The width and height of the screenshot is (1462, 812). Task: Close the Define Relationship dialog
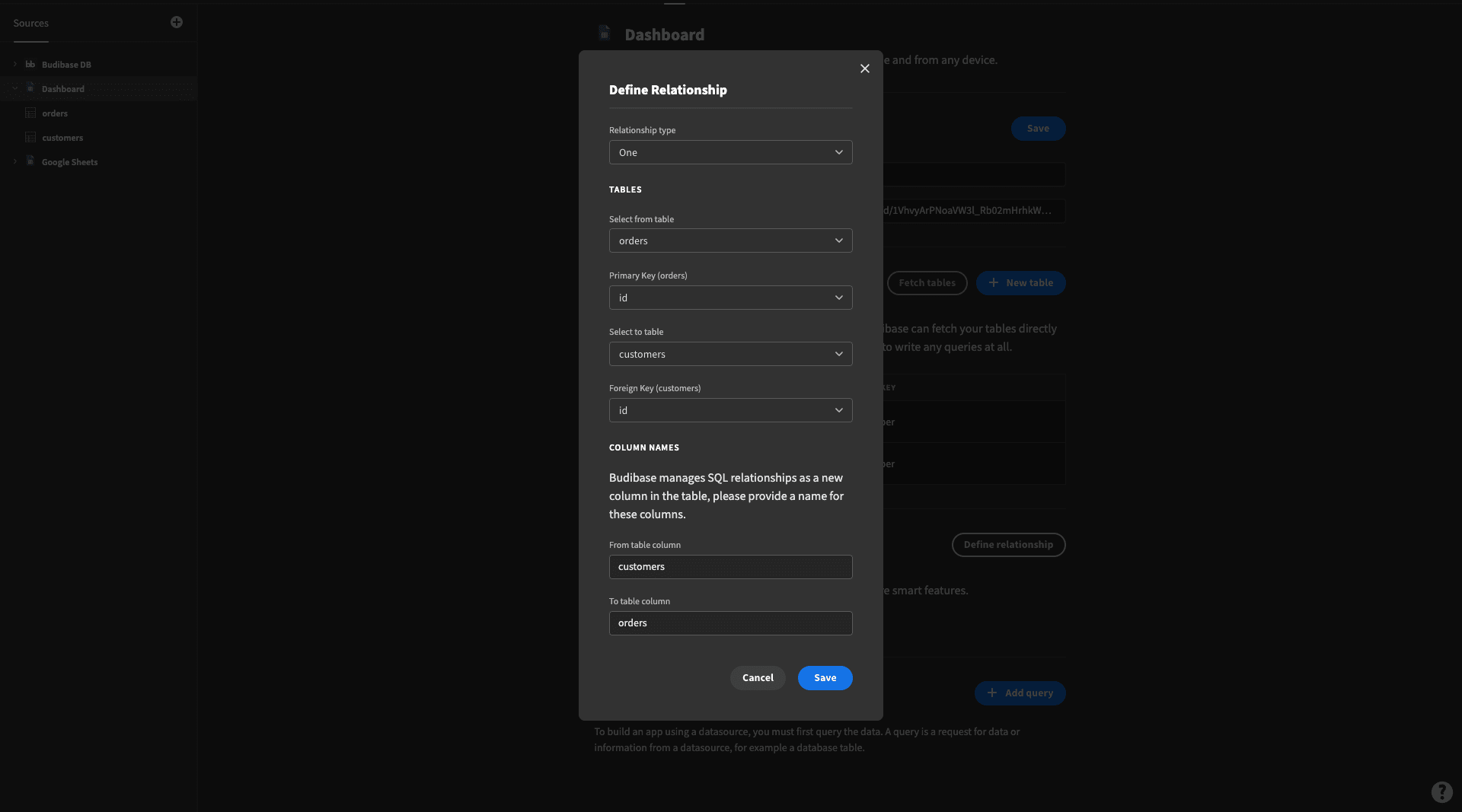coord(865,68)
